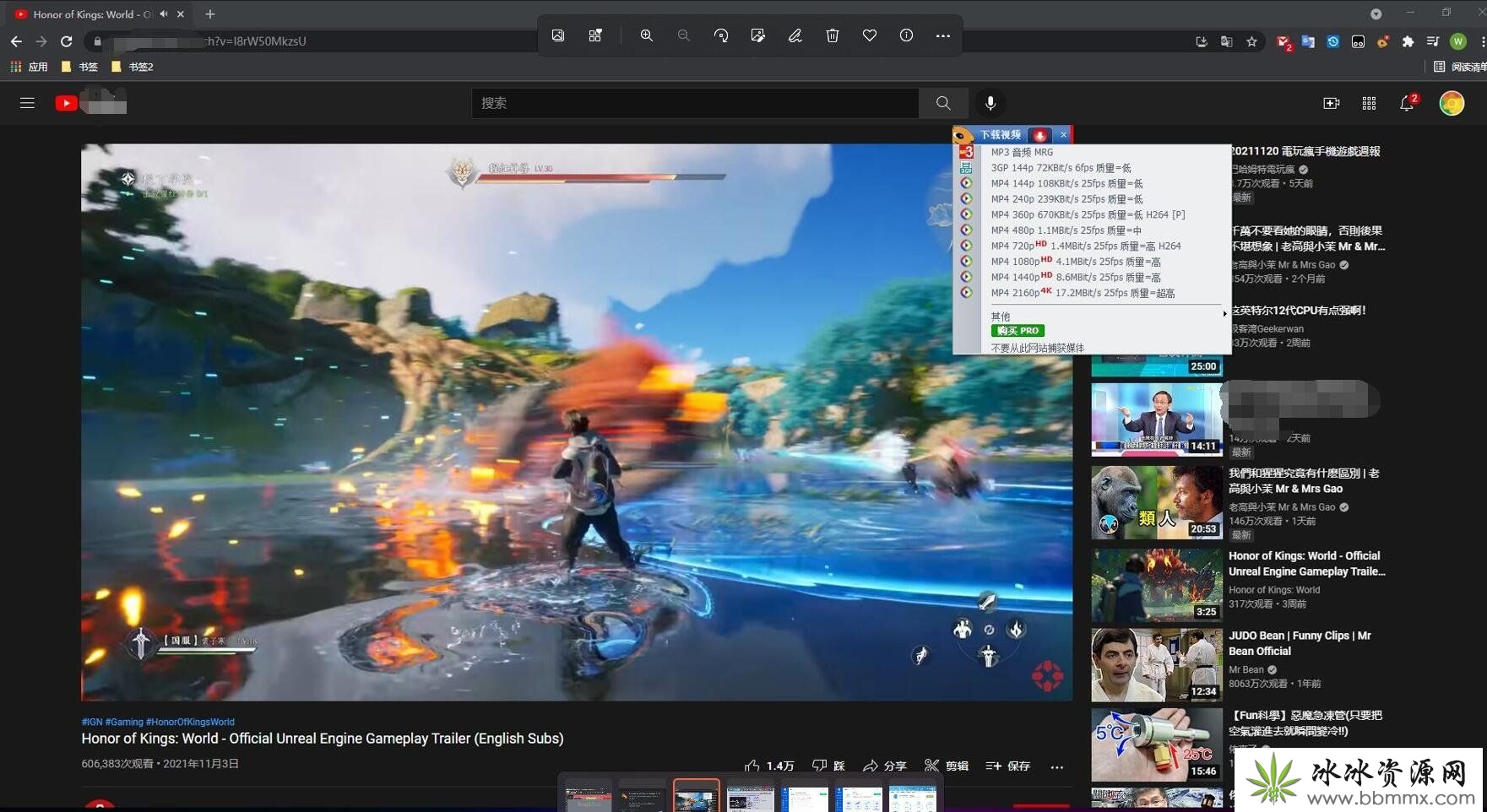Reload the page with the refresh button
This screenshot has width=1487, height=812.
(67, 41)
